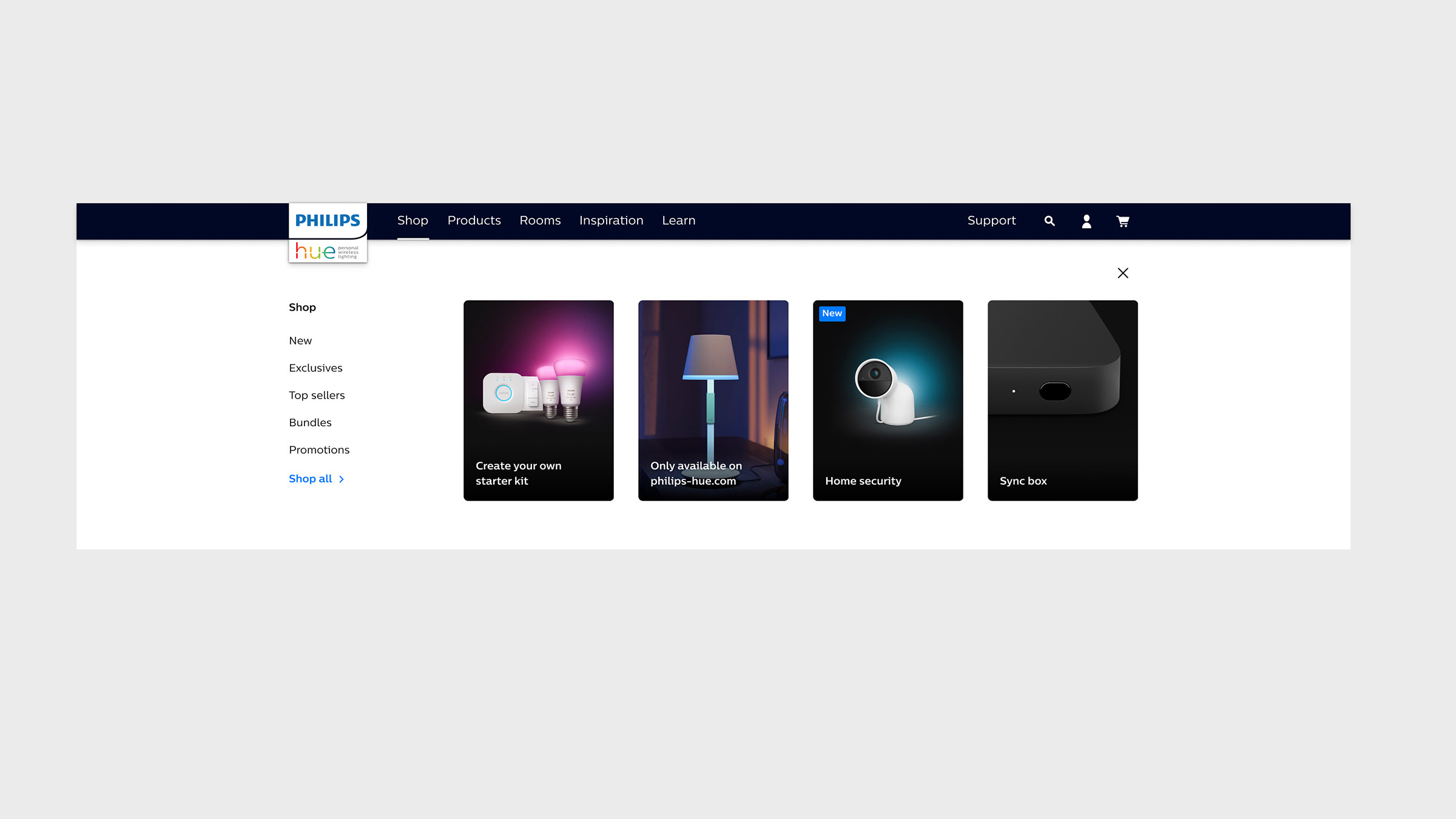Viewport: 1456px width, 819px height.
Task: Open the Home security camera card
Action: 888,400
